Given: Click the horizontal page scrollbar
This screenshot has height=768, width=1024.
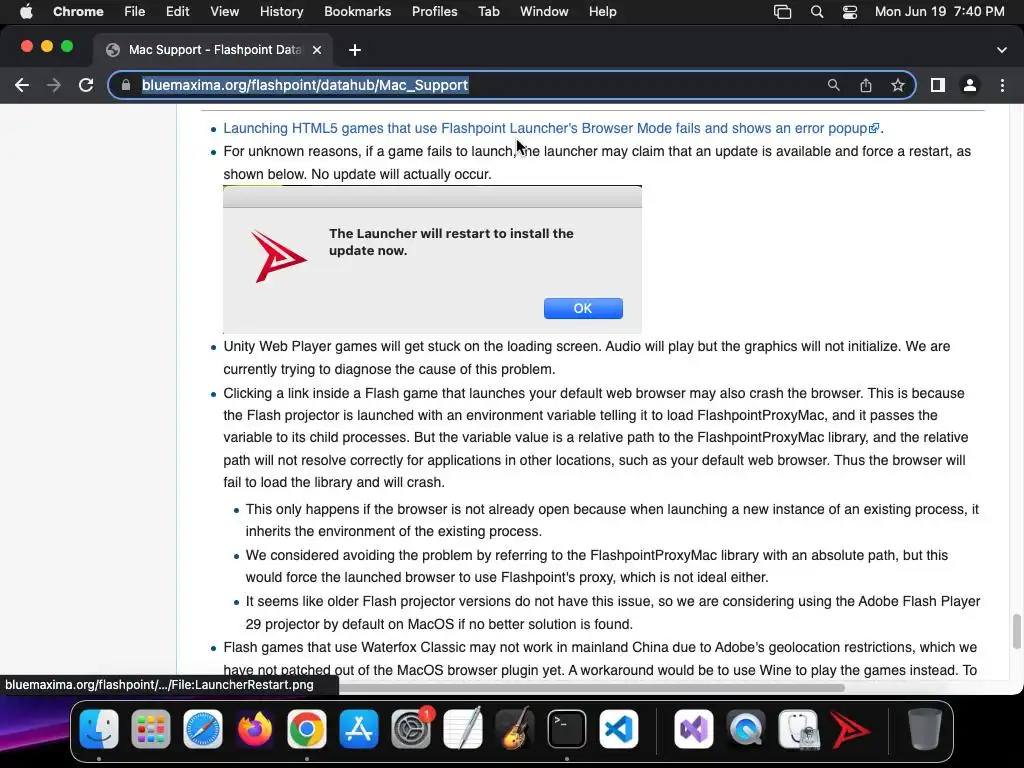Looking at the screenshot, I should pyautogui.click(x=591, y=687).
